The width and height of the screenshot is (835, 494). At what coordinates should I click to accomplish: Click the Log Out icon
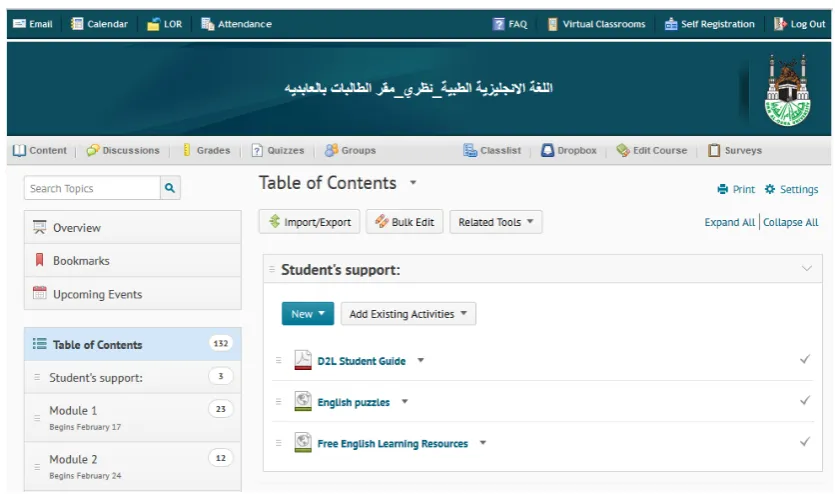pos(780,24)
